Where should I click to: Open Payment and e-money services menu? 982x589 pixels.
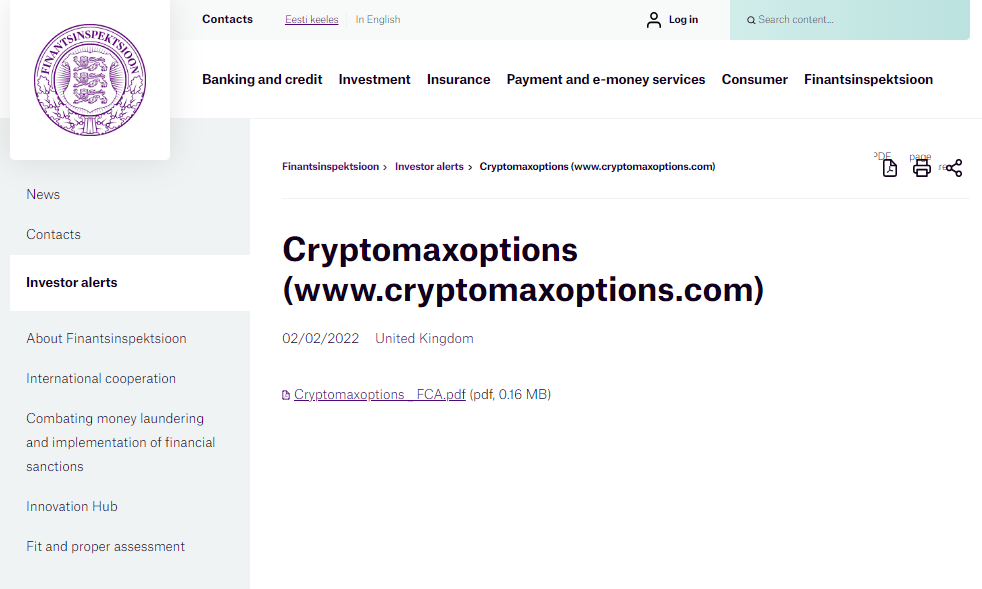pos(605,79)
